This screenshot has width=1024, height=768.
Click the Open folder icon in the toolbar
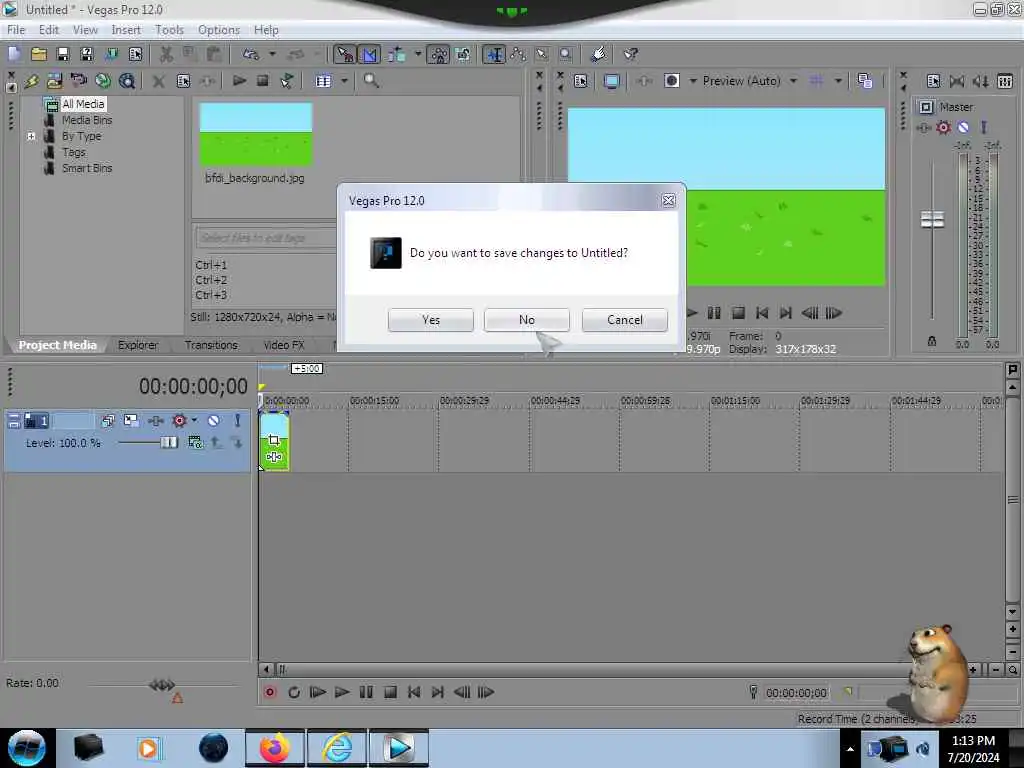[39, 54]
